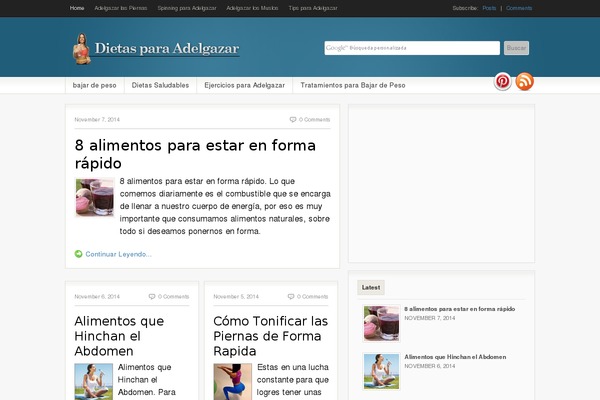Viewport: 600px width, 400px height.
Task: Click the November 6, 2014 post date
Action: [97, 296]
